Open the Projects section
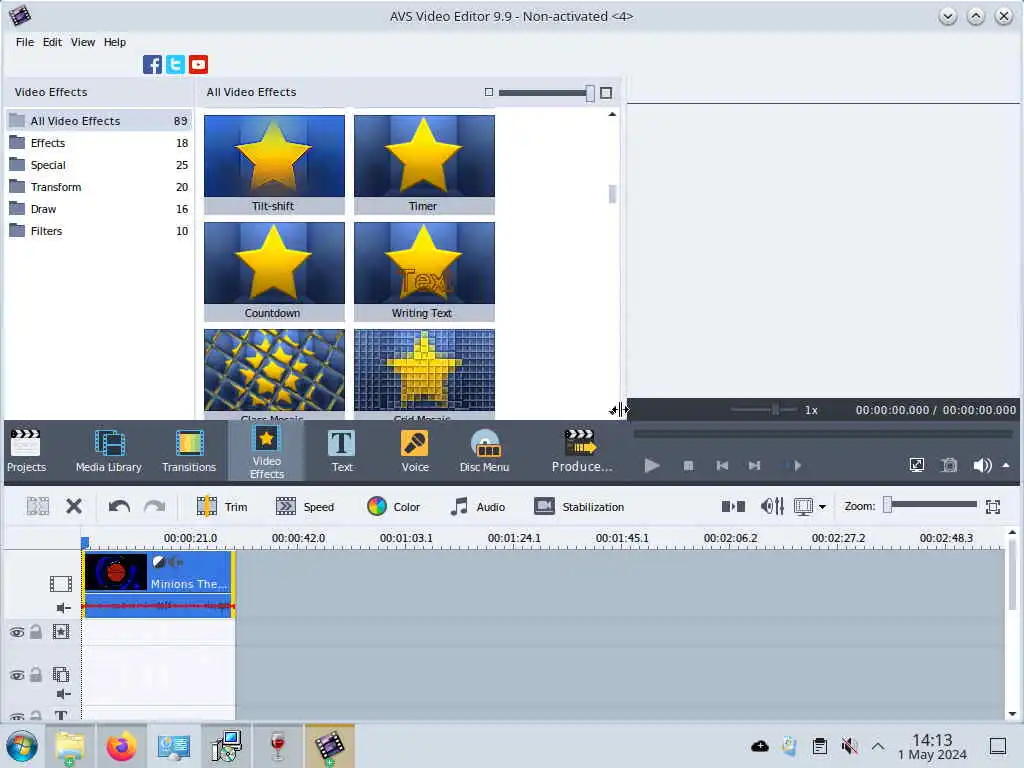 26,451
